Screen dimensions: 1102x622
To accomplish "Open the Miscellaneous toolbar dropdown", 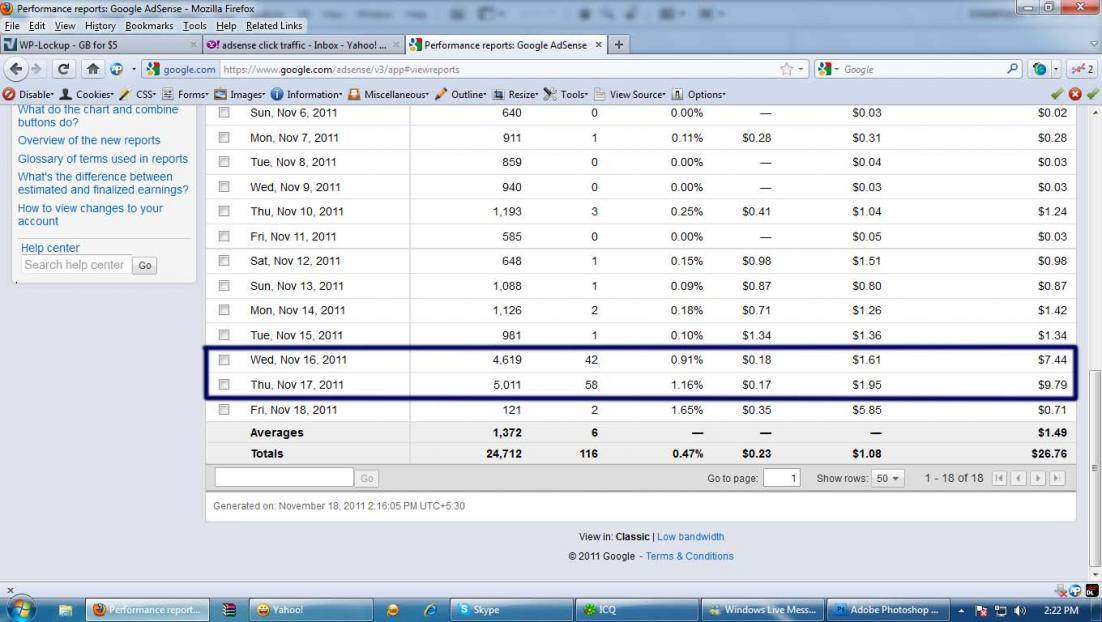I will [x=389, y=94].
